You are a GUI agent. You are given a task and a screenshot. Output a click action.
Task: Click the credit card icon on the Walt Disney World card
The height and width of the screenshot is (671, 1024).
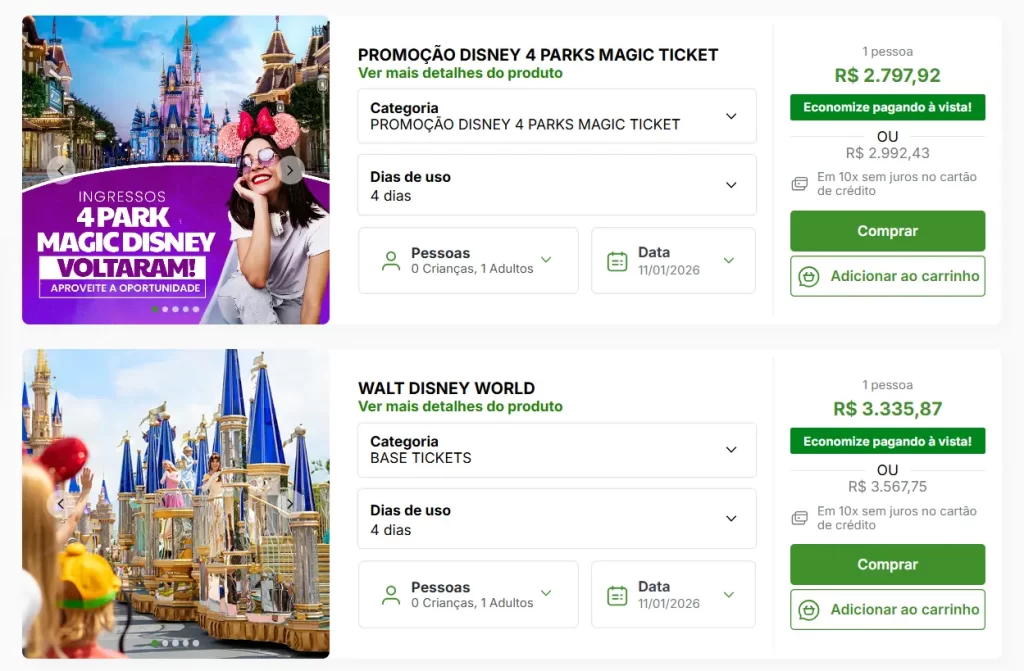798,518
